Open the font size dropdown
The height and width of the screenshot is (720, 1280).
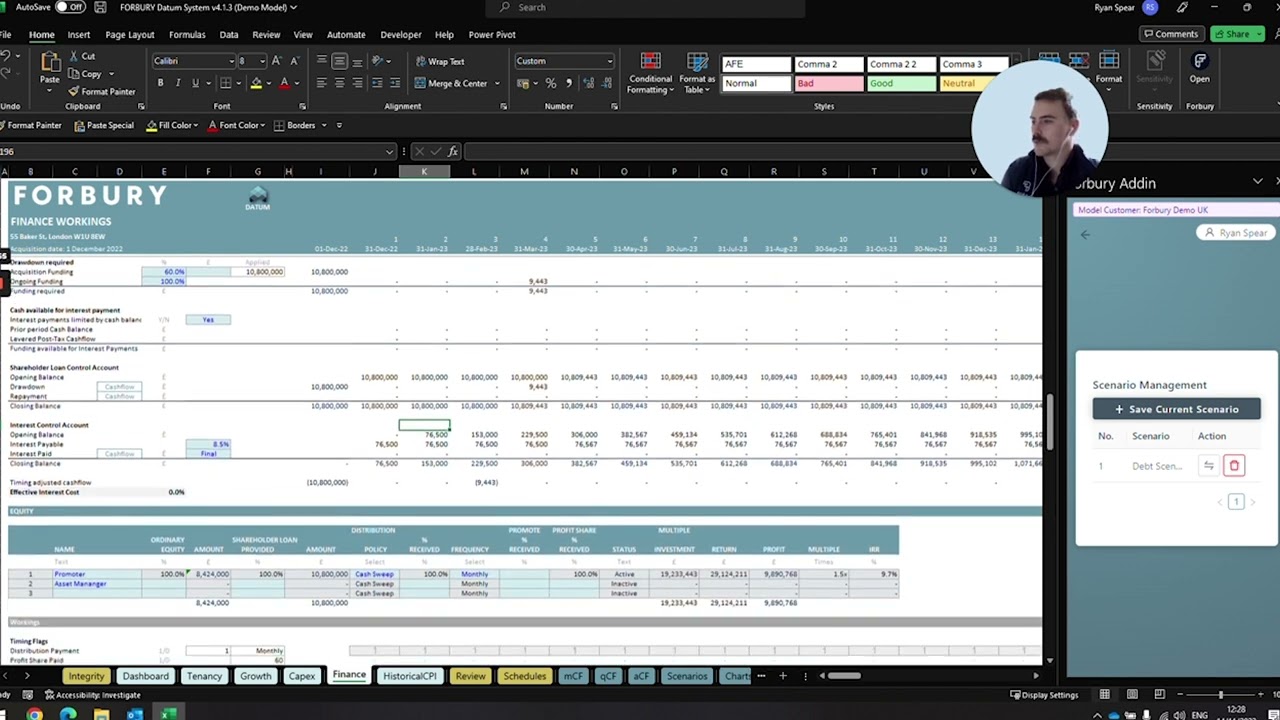(x=262, y=61)
